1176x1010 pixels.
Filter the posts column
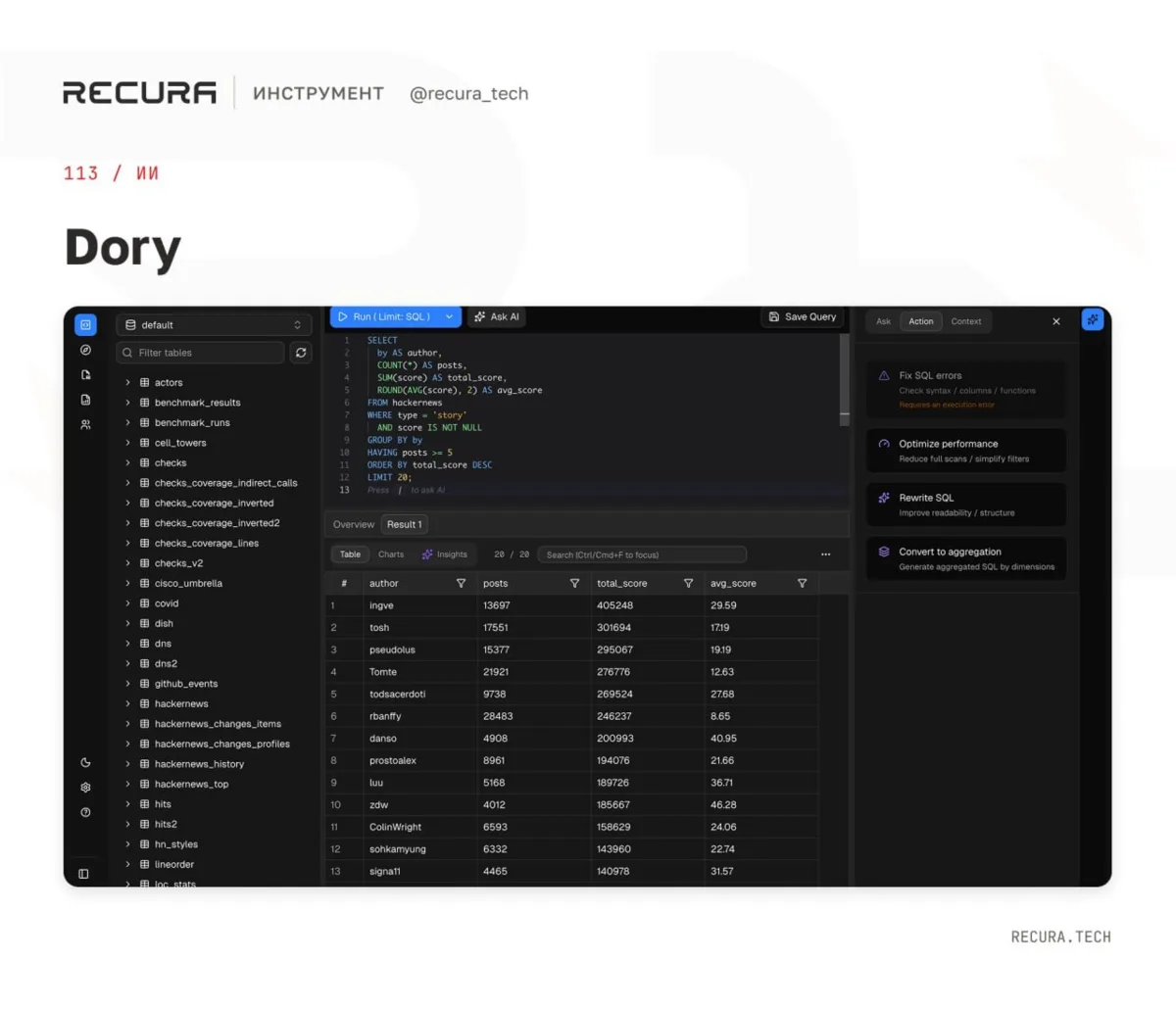[574, 583]
